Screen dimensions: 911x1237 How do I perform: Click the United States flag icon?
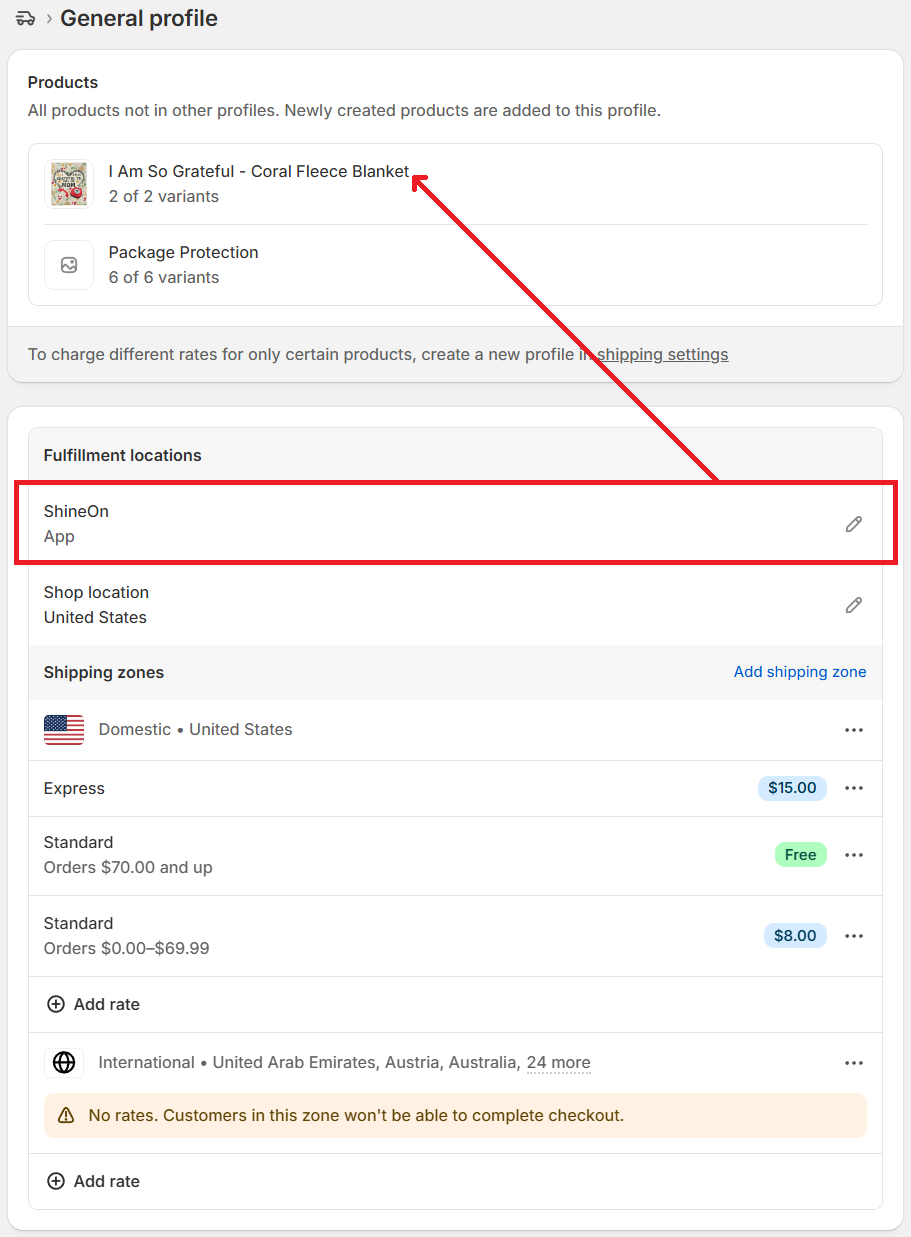point(64,730)
